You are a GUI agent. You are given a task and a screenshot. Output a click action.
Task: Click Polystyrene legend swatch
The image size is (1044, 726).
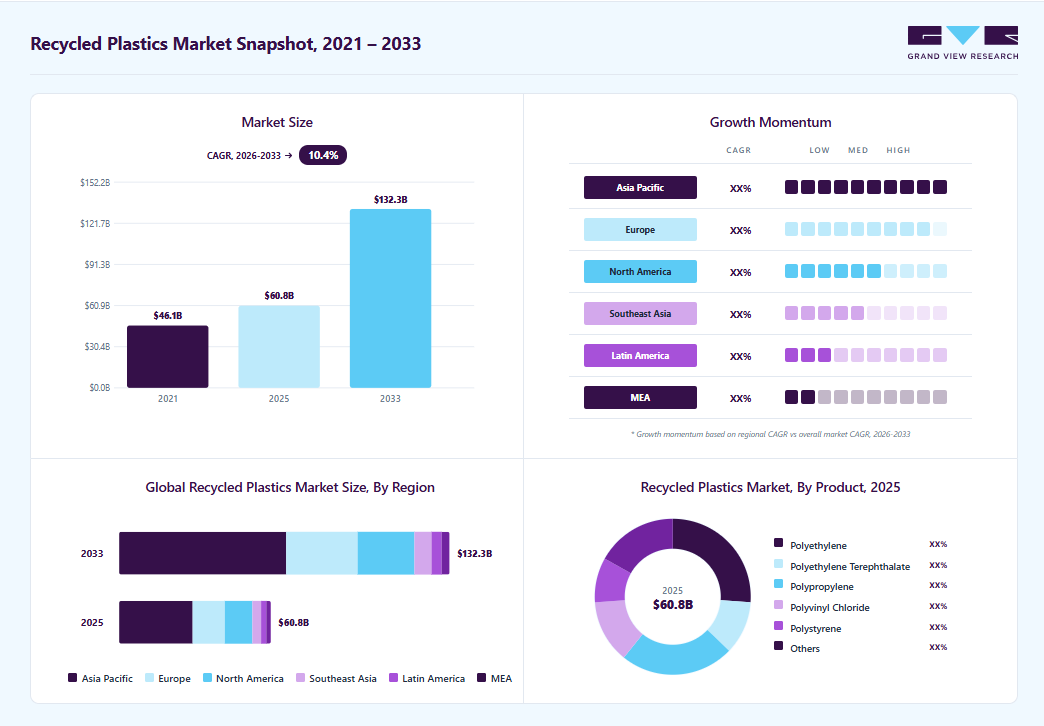tap(778, 625)
